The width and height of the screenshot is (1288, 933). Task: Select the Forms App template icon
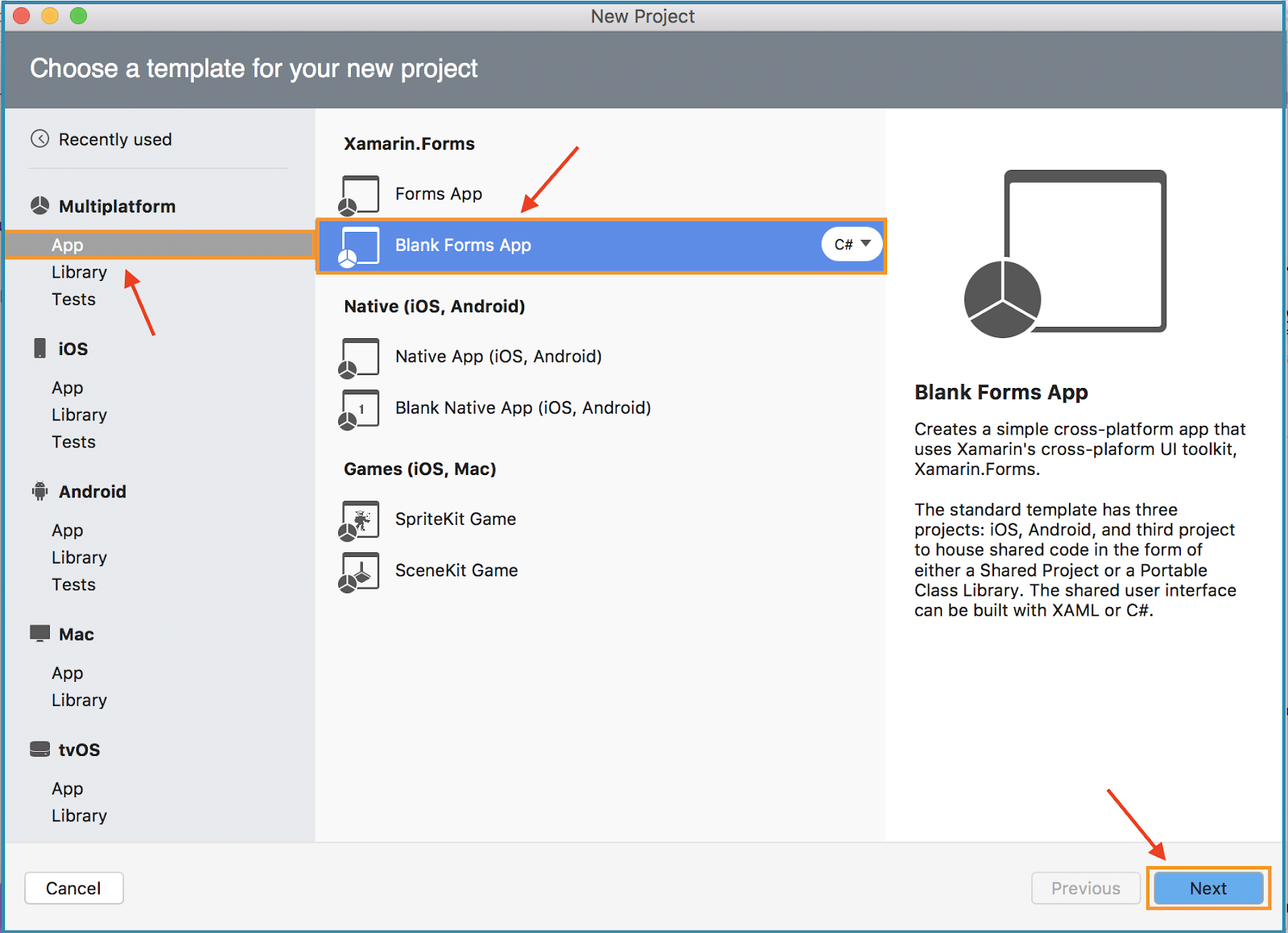point(359,193)
